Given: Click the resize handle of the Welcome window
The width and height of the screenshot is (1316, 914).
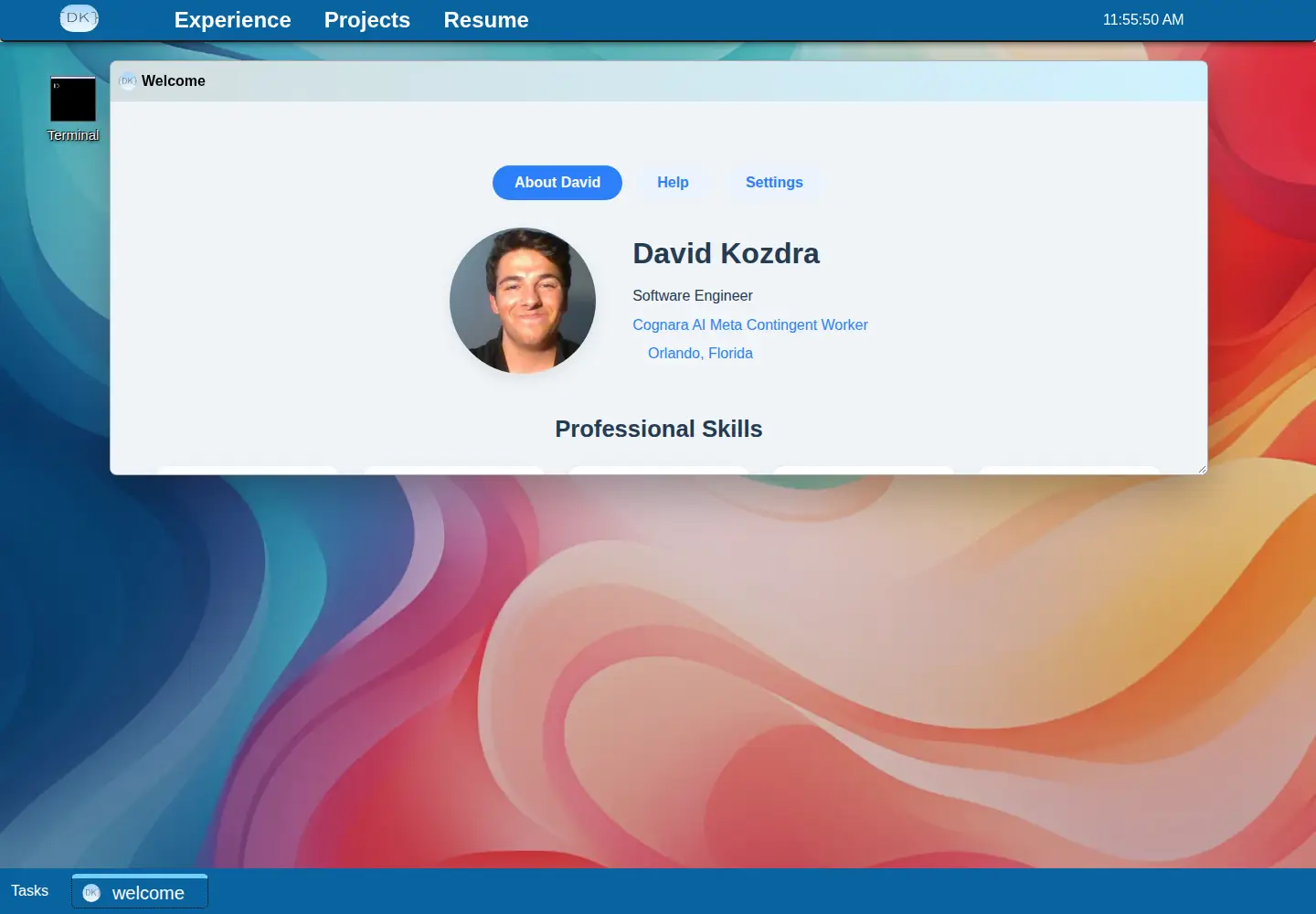Looking at the screenshot, I should point(1202,469).
